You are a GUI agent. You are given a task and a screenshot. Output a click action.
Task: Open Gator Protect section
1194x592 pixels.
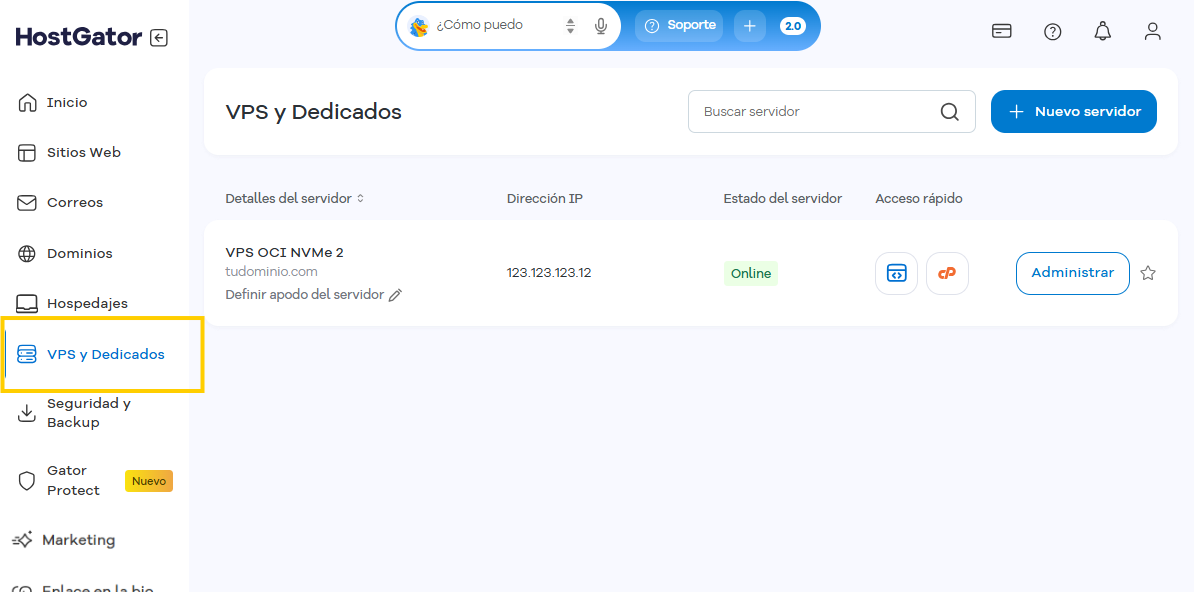pyautogui.click(x=73, y=481)
